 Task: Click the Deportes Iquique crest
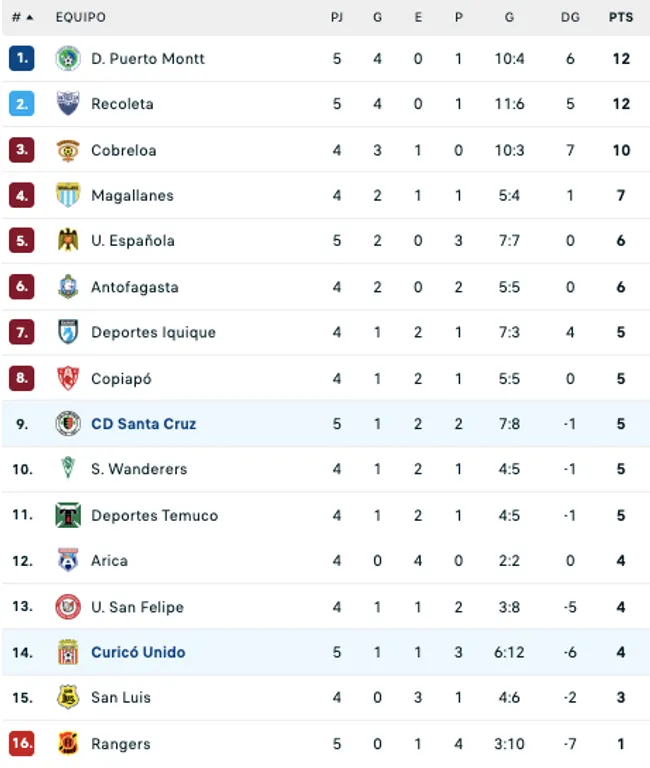68,332
